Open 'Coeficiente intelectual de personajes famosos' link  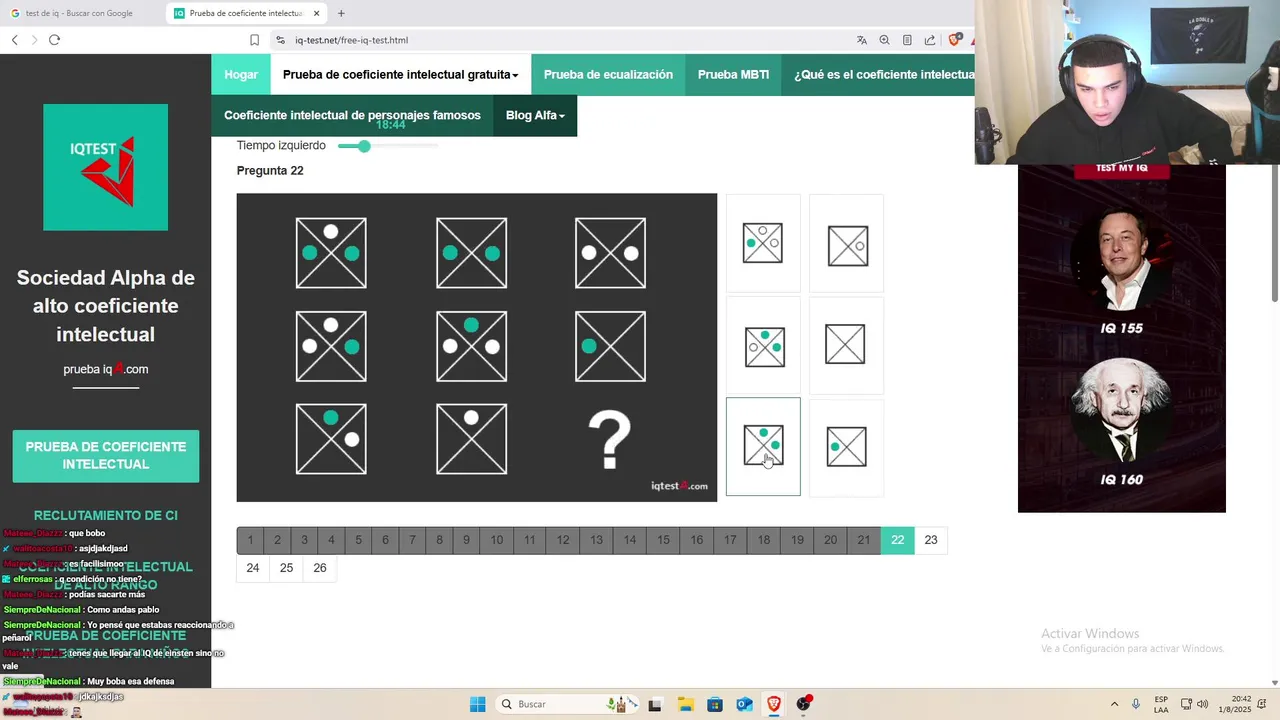point(352,115)
